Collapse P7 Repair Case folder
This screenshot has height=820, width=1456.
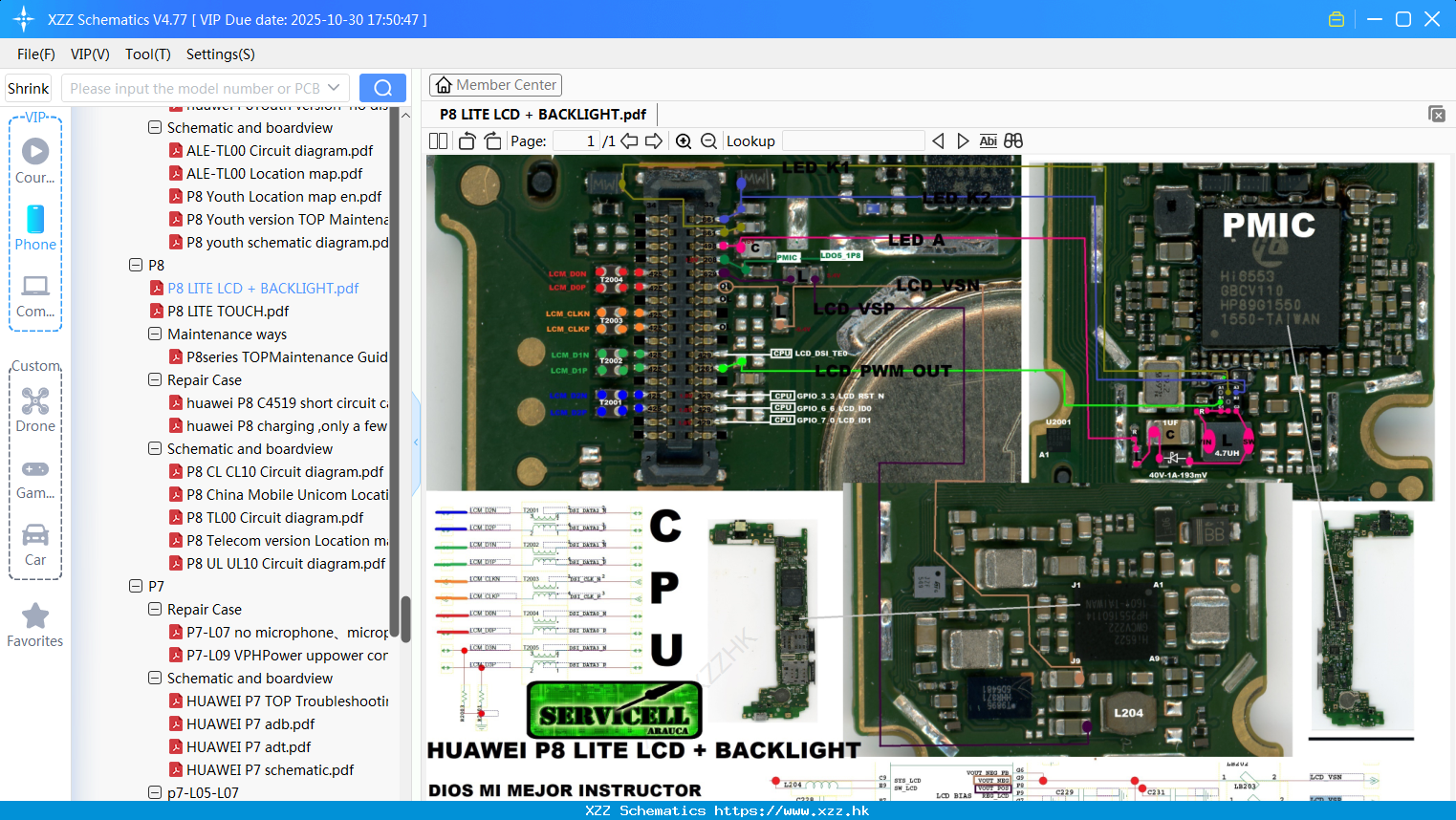tap(155, 609)
